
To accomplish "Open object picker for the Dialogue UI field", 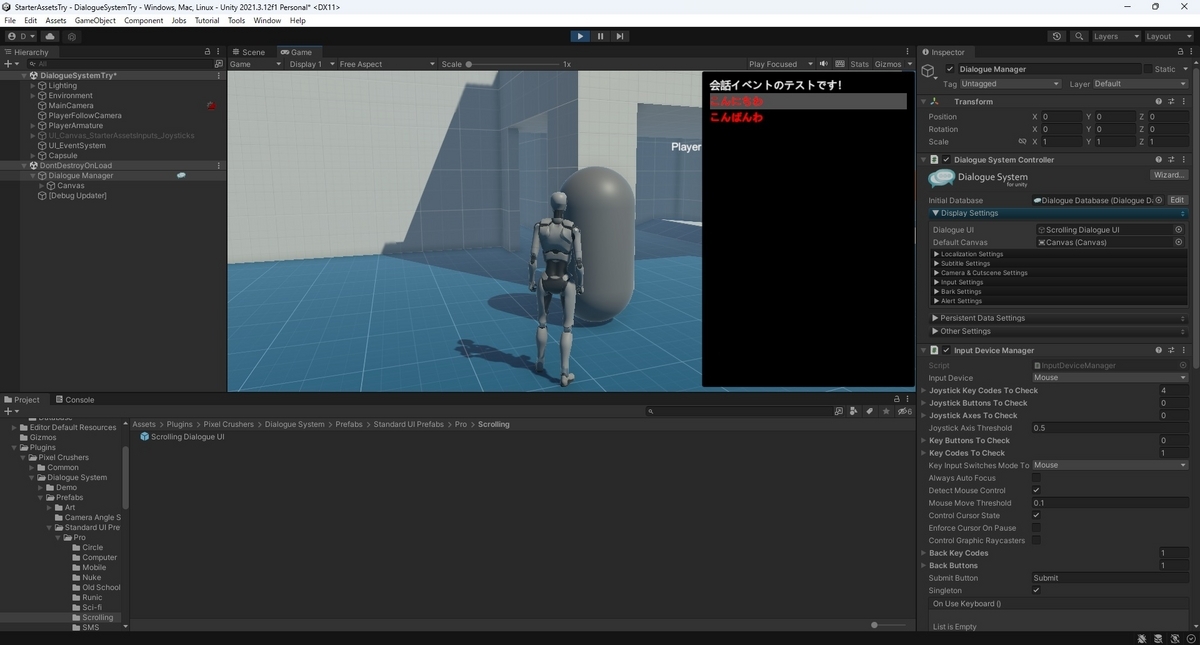I will (1178, 229).
